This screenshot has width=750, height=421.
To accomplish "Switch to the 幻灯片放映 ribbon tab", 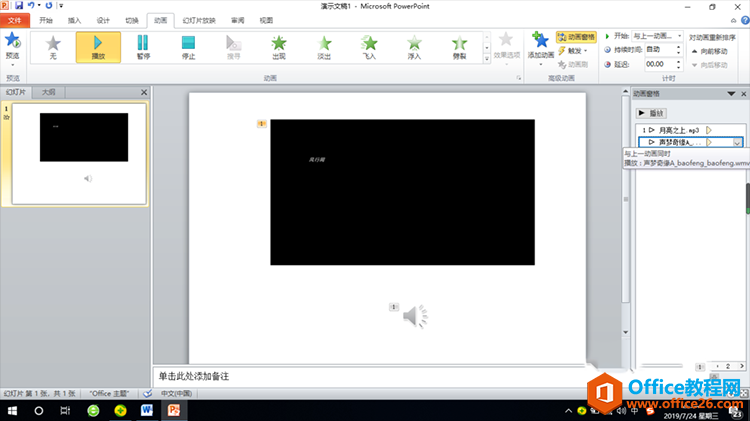I will [x=199, y=20].
